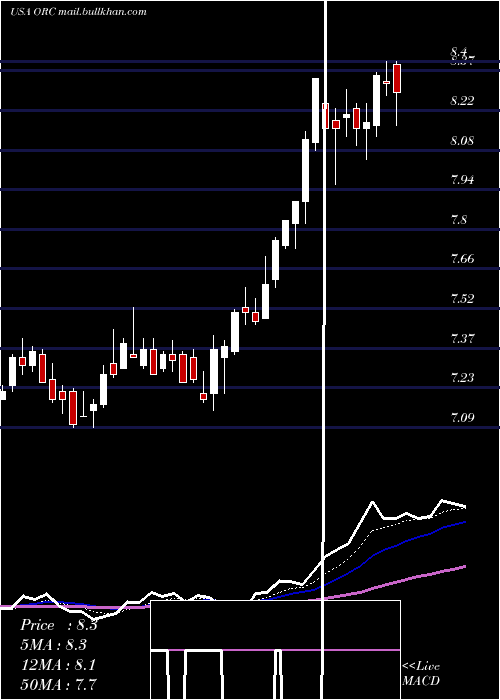Click the '<<Live MACD' label

pos(421,674)
